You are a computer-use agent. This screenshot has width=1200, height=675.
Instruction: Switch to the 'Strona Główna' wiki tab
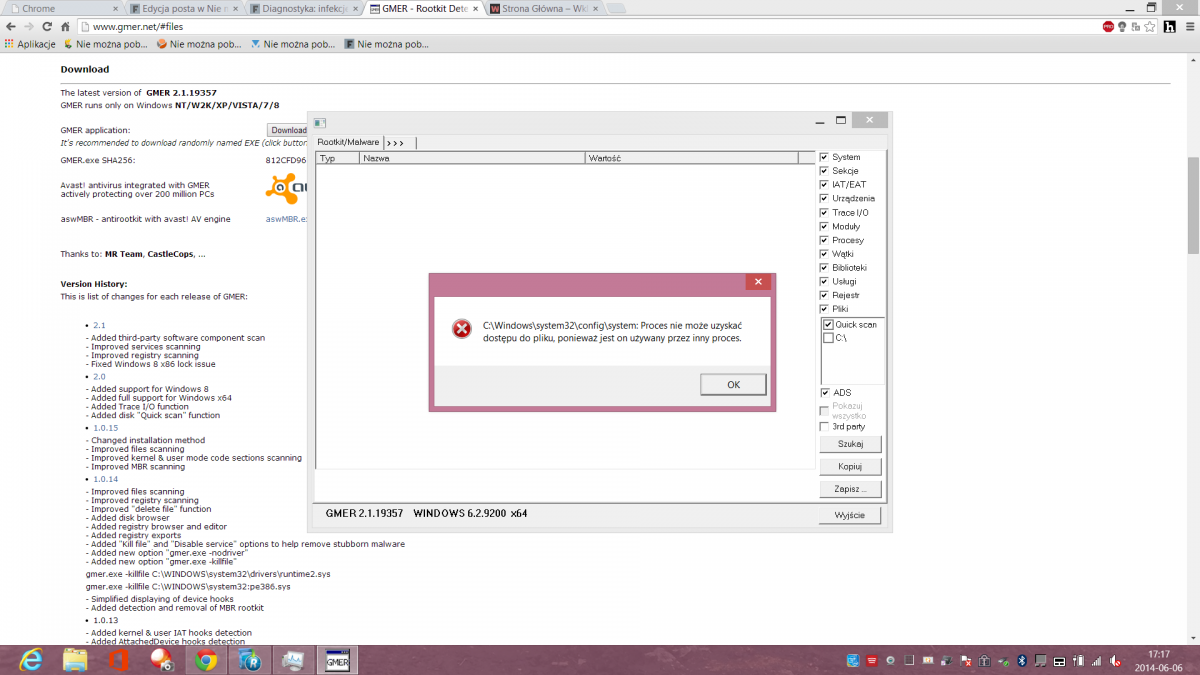[x=544, y=9]
